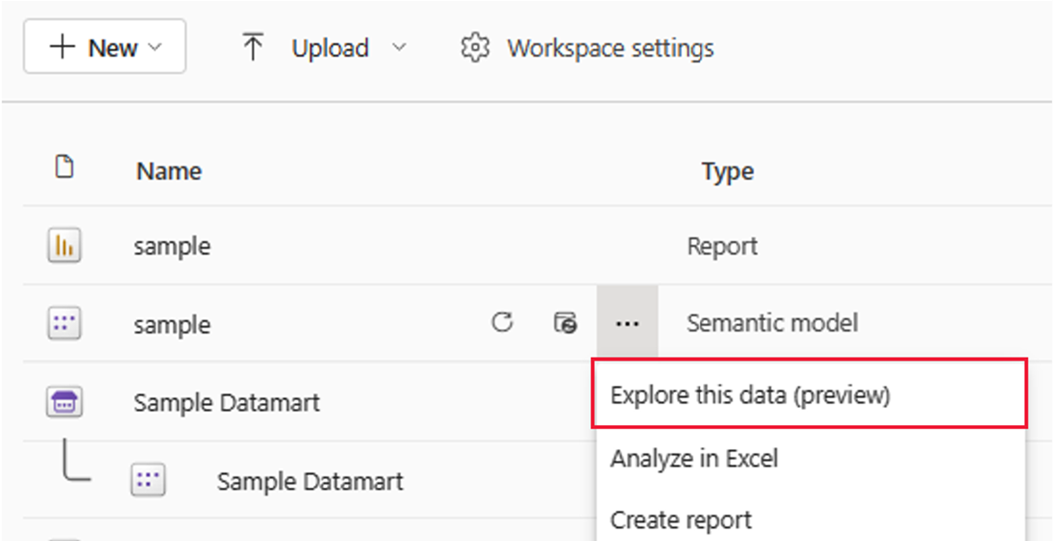The height and width of the screenshot is (541, 1053).
Task: Select Explore this data (preview)
Action: (x=749, y=395)
